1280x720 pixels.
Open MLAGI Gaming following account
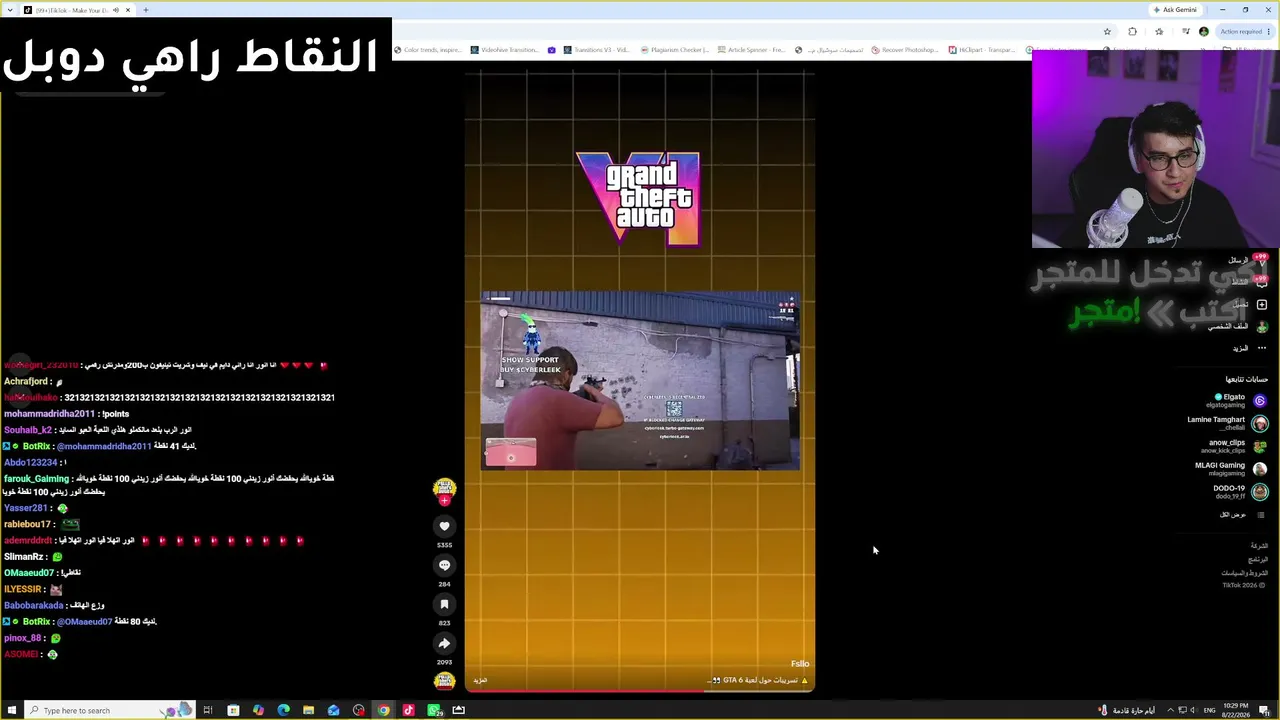(1231, 469)
